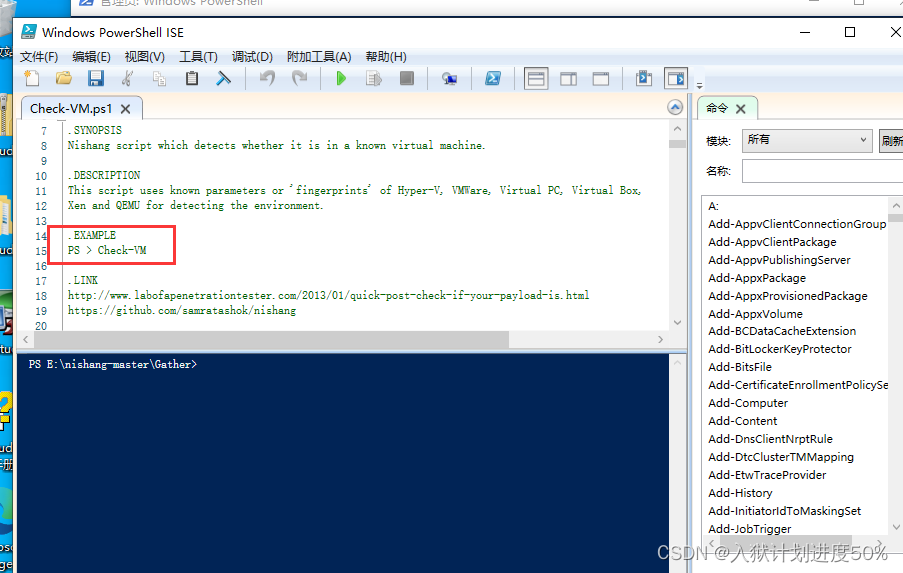Create a new script file
The width and height of the screenshot is (903, 573).
[32, 78]
